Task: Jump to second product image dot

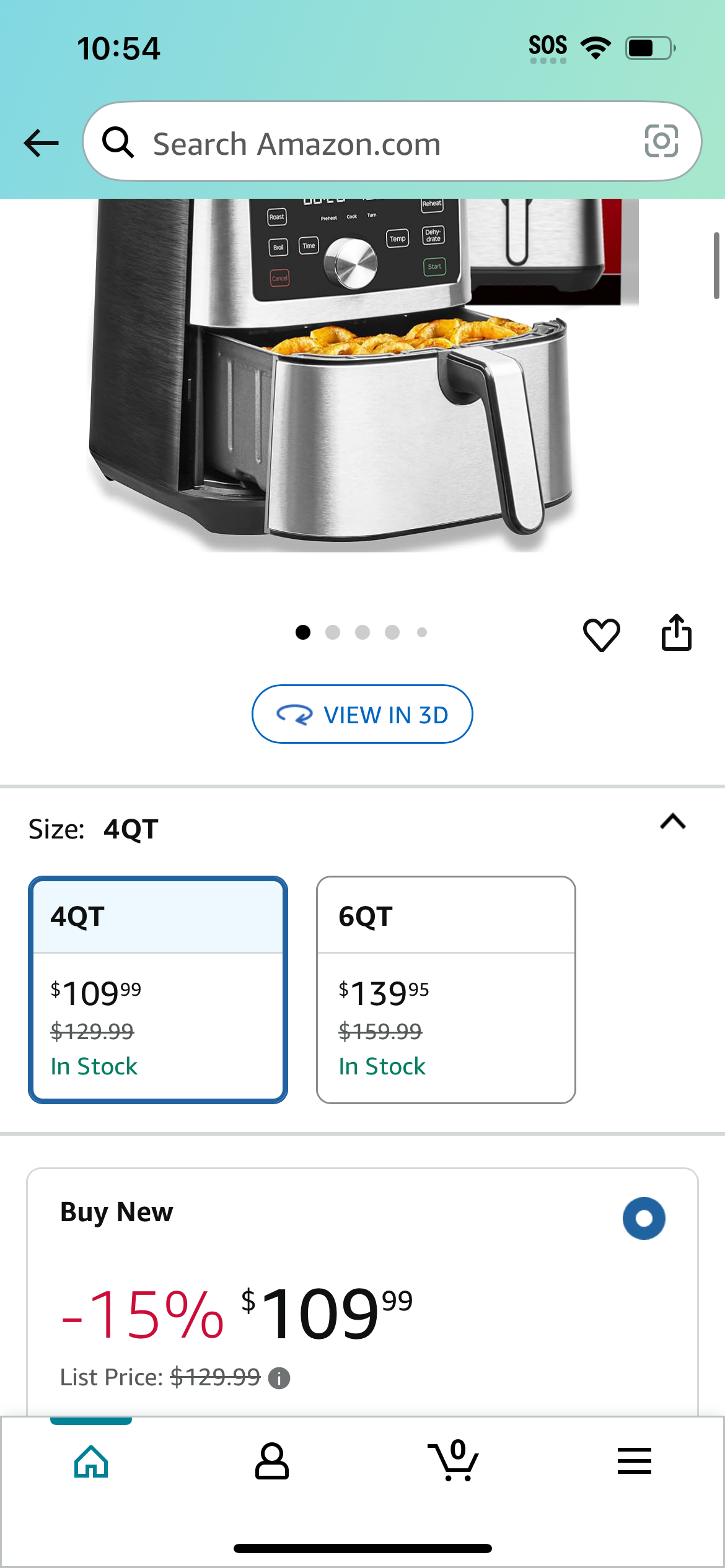Action: (x=333, y=632)
